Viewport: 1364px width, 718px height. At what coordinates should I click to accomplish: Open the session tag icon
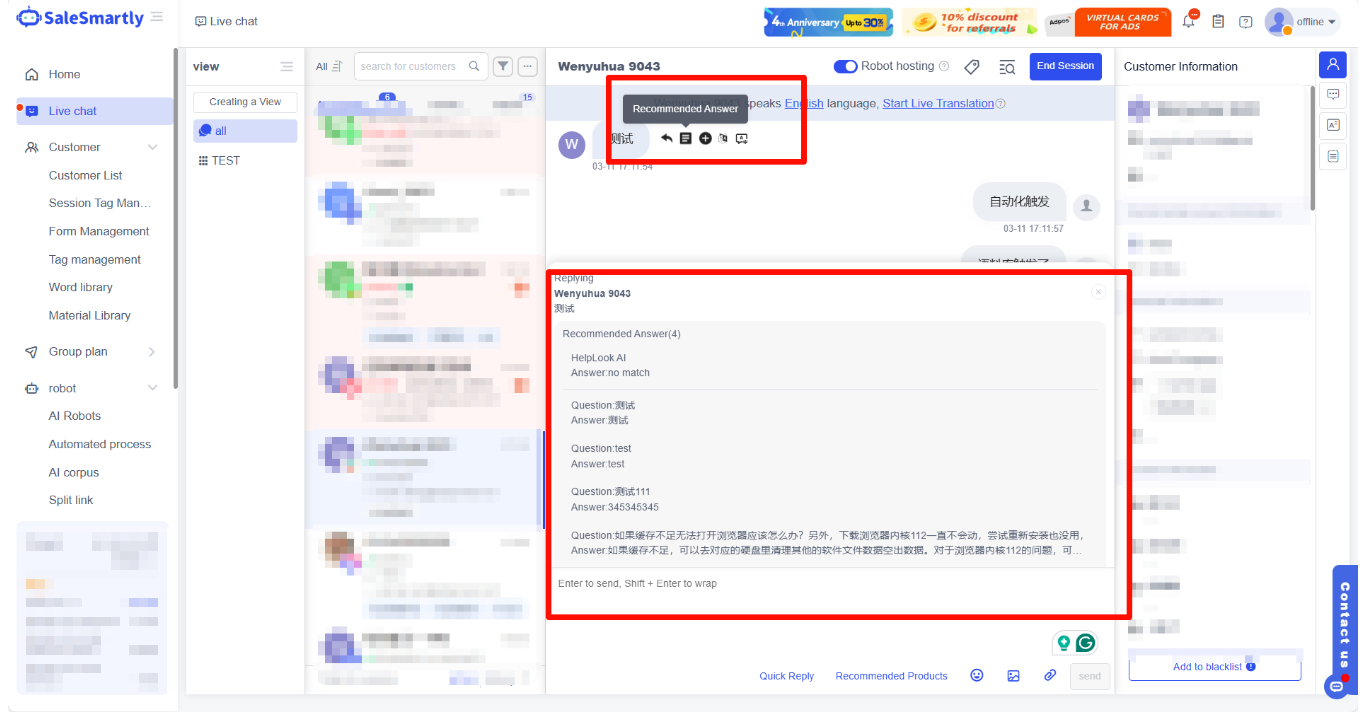click(x=972, y=67)
